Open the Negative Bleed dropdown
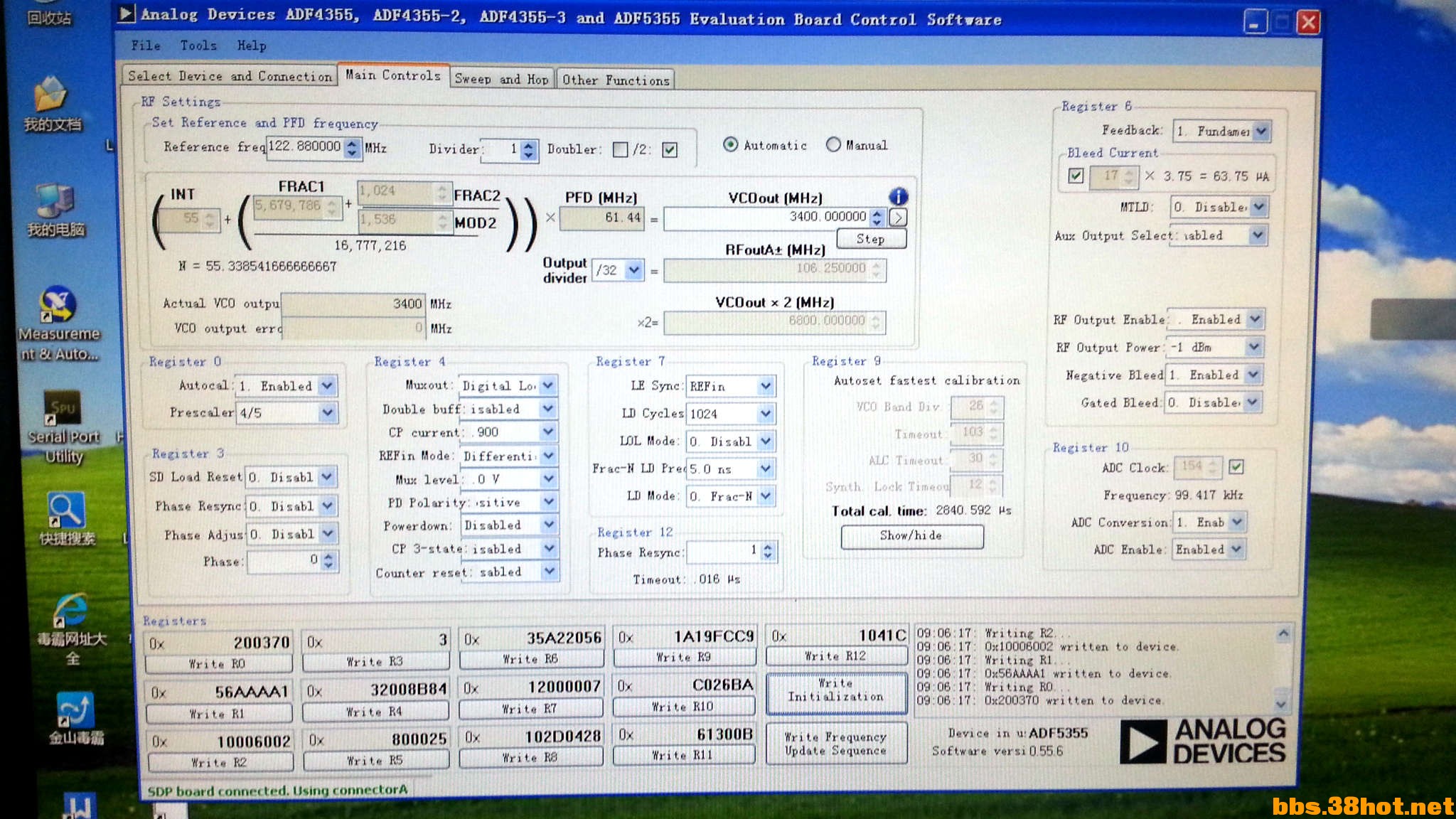 tap(1213, 375)
